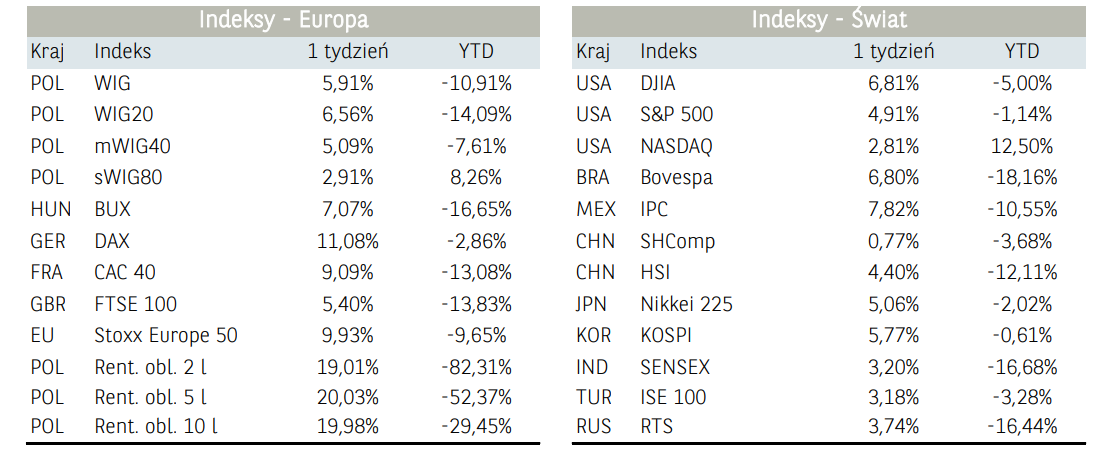This screenshot has width=1104, height=460.
Task: Click the DAX weekly value 11,08%
Action: coord(348,241)
